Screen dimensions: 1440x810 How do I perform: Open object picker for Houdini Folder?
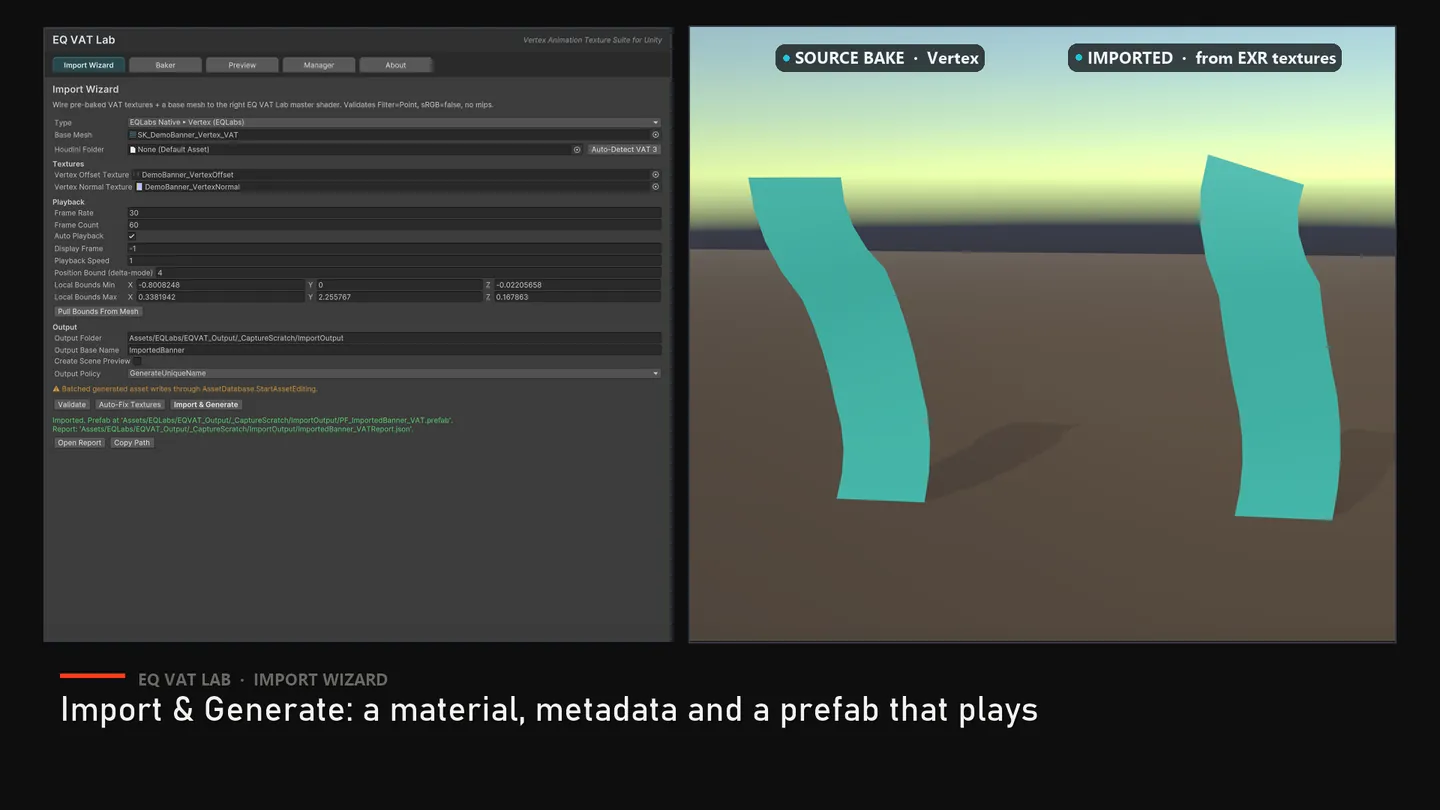click(x=577, y=150)
